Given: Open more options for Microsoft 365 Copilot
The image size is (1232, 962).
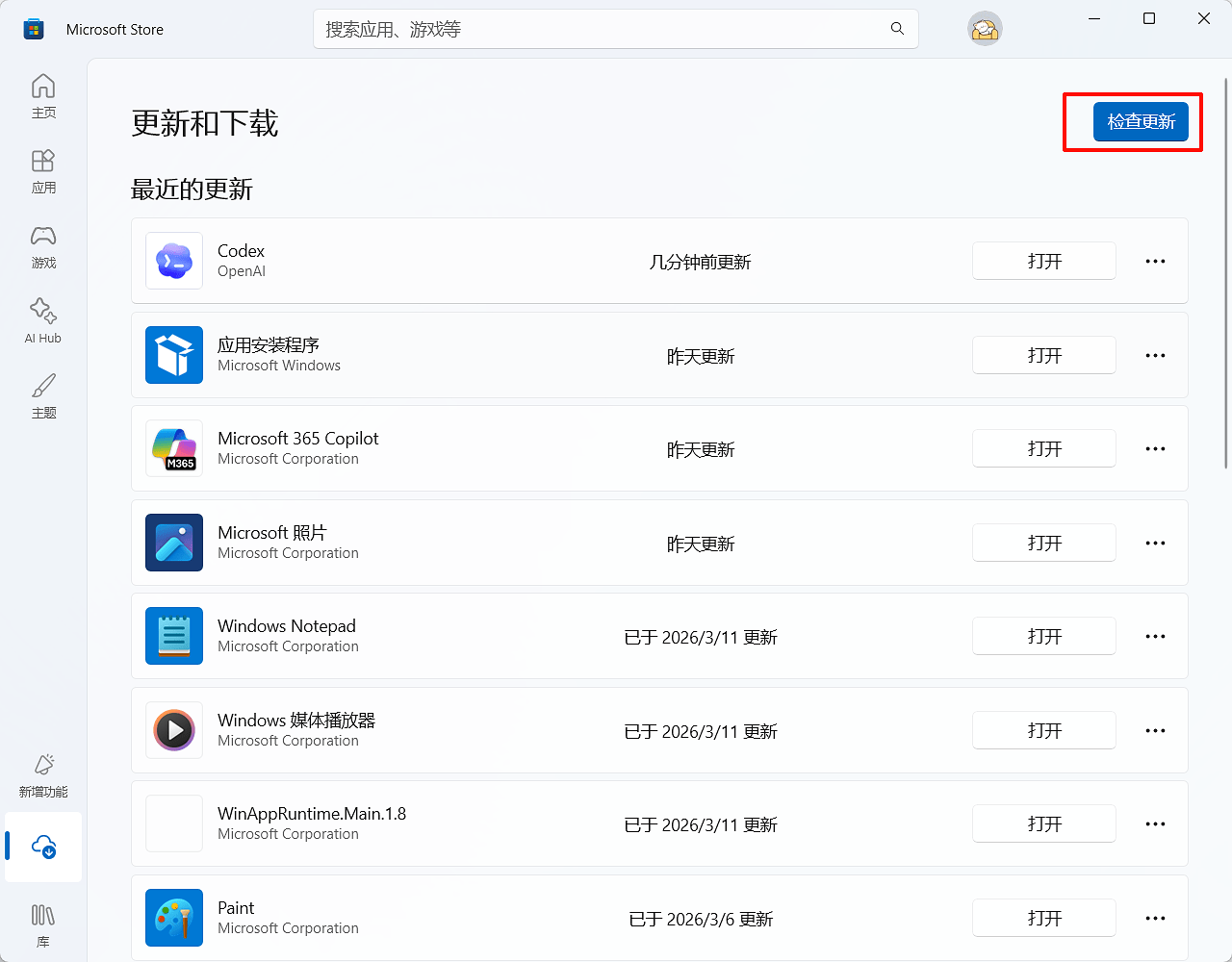Looking at the screenshot, I should pyautogui.click(x=1155, y=448).
